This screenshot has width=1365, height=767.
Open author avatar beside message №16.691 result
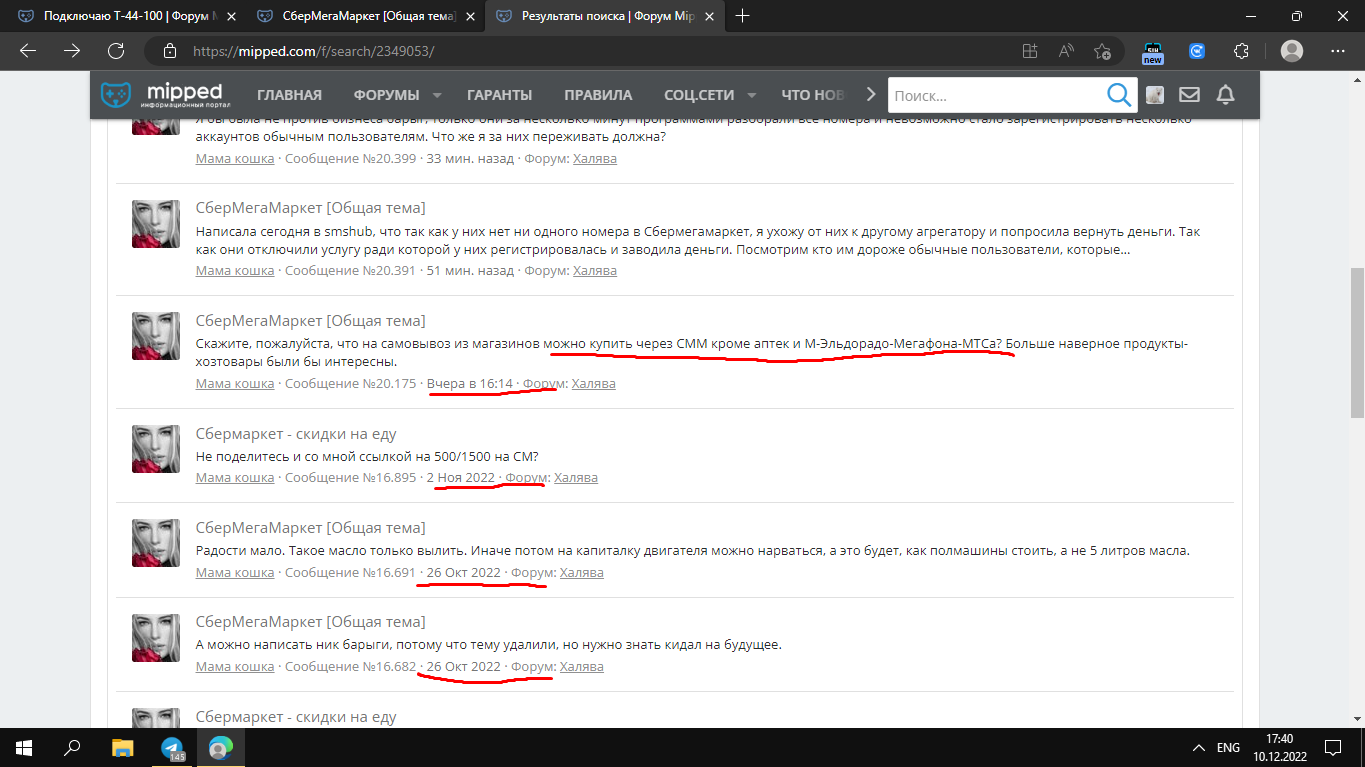pyautogui.click(x=155, y=543)
